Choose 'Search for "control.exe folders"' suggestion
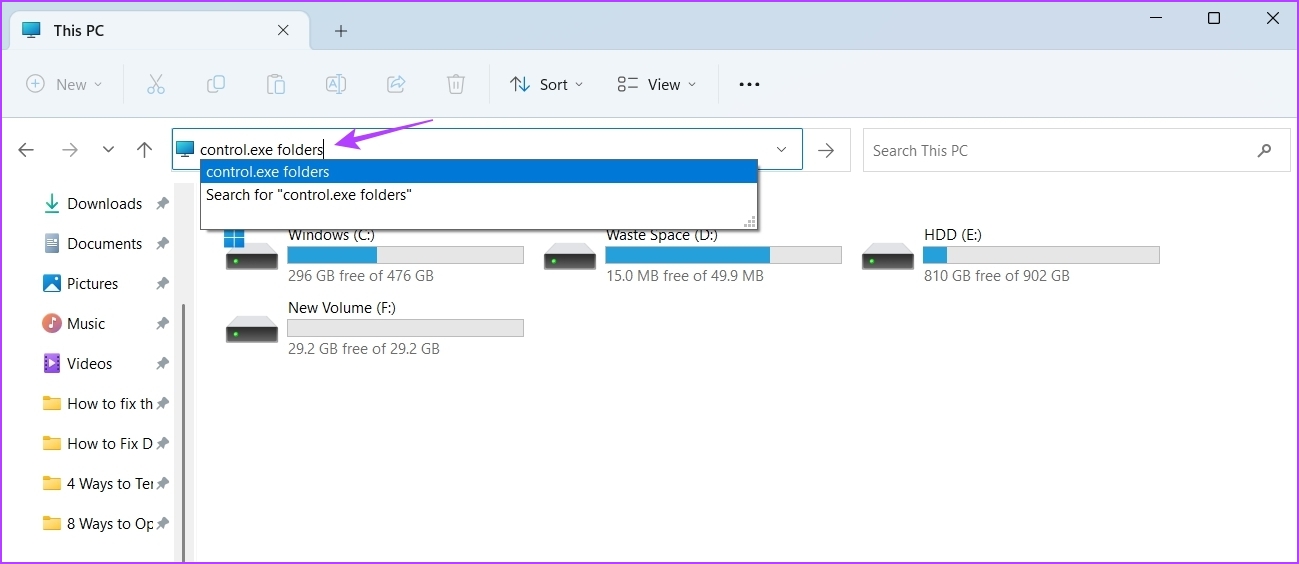The height and width of the screenshot is (564, 1299). point(479,195)
